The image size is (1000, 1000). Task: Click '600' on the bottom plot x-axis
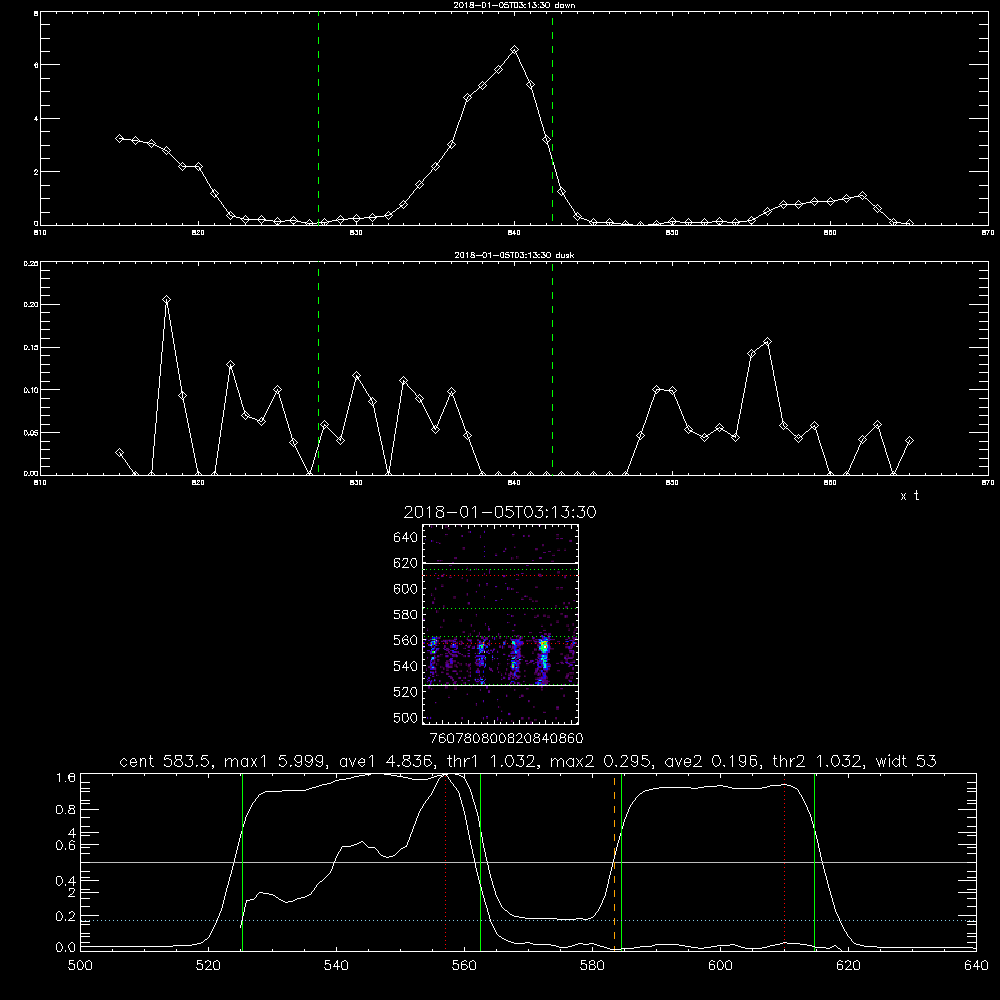point(720,965)
